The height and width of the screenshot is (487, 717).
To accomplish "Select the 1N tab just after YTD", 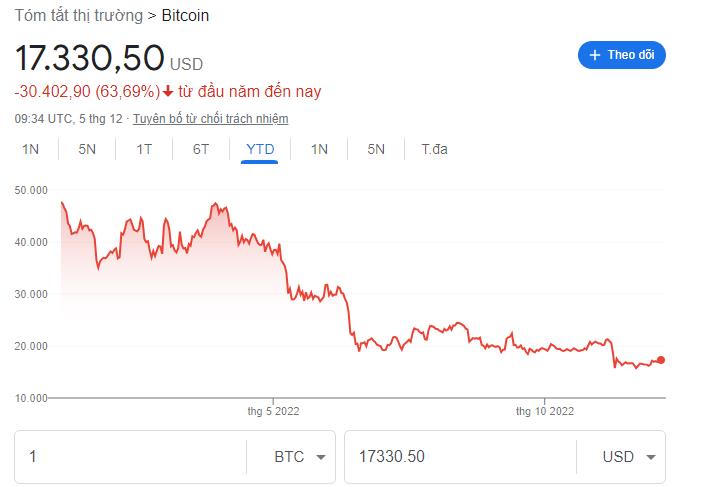I will [319, 149].
